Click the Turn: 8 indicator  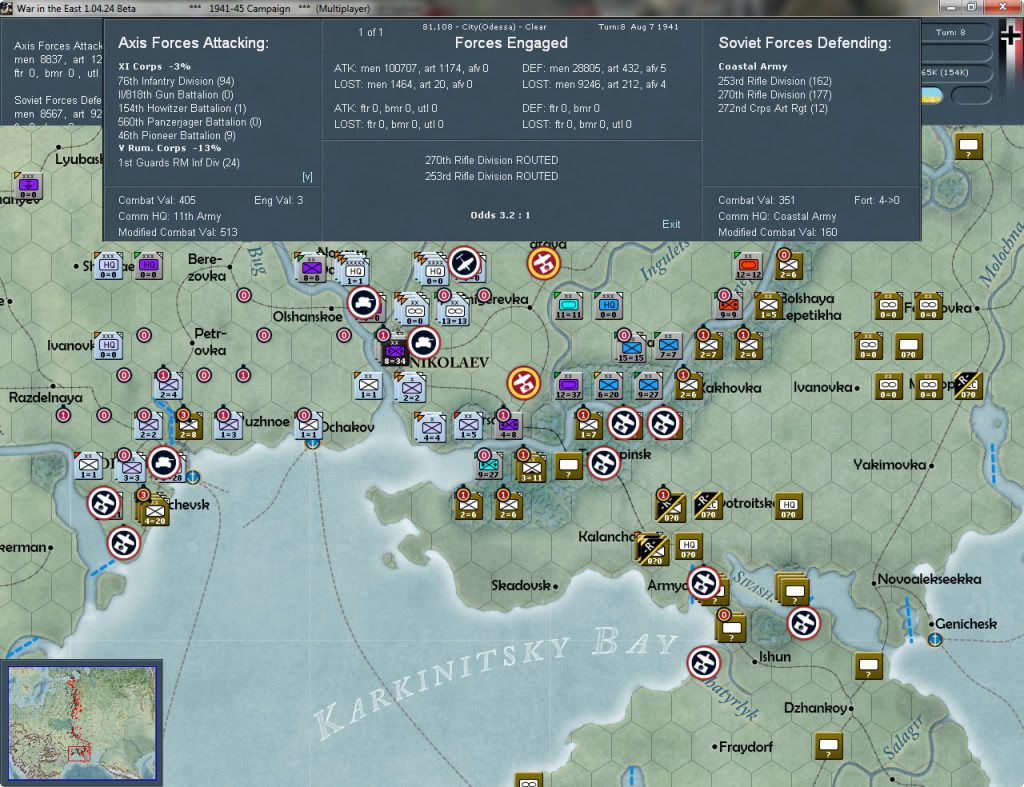click(950, 32)
